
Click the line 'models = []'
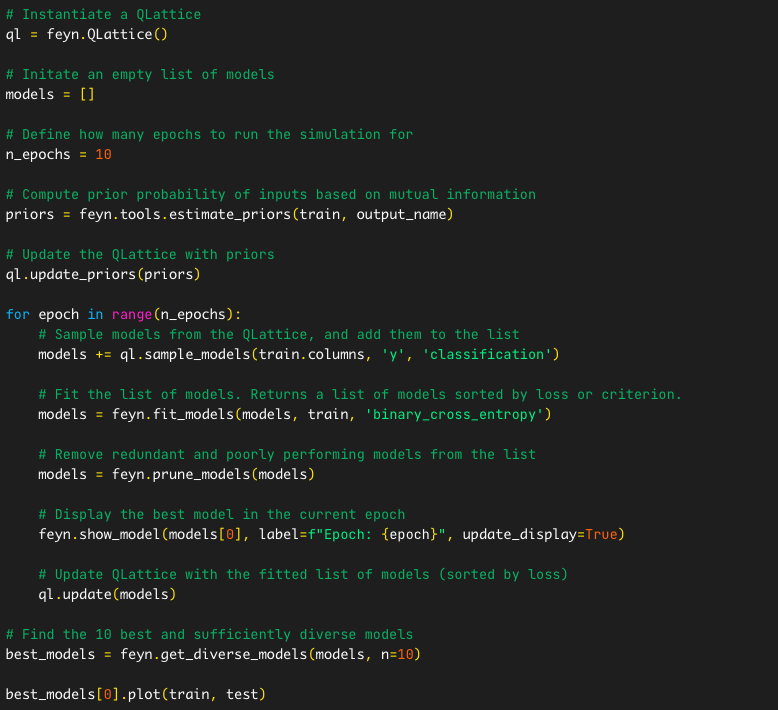click(50, 94)
